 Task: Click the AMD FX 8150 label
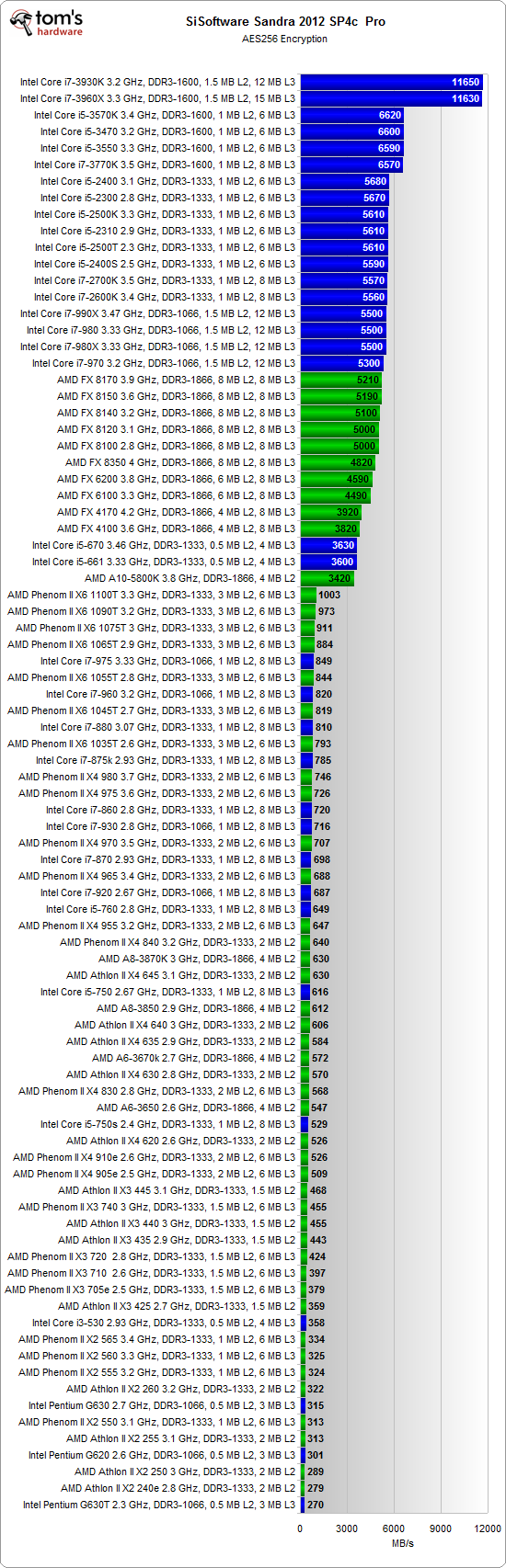(x=177, y=396)
